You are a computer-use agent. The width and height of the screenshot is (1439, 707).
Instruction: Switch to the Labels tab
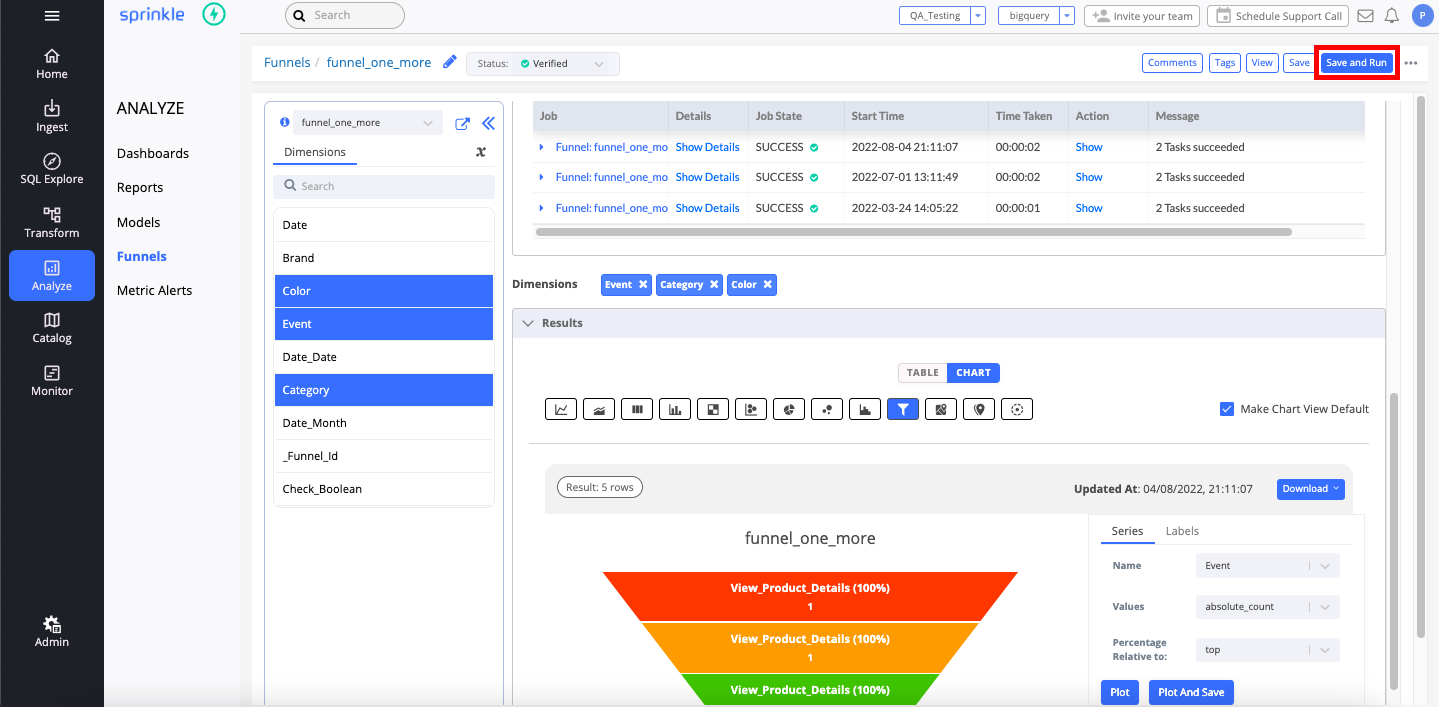click(1182, 531)
